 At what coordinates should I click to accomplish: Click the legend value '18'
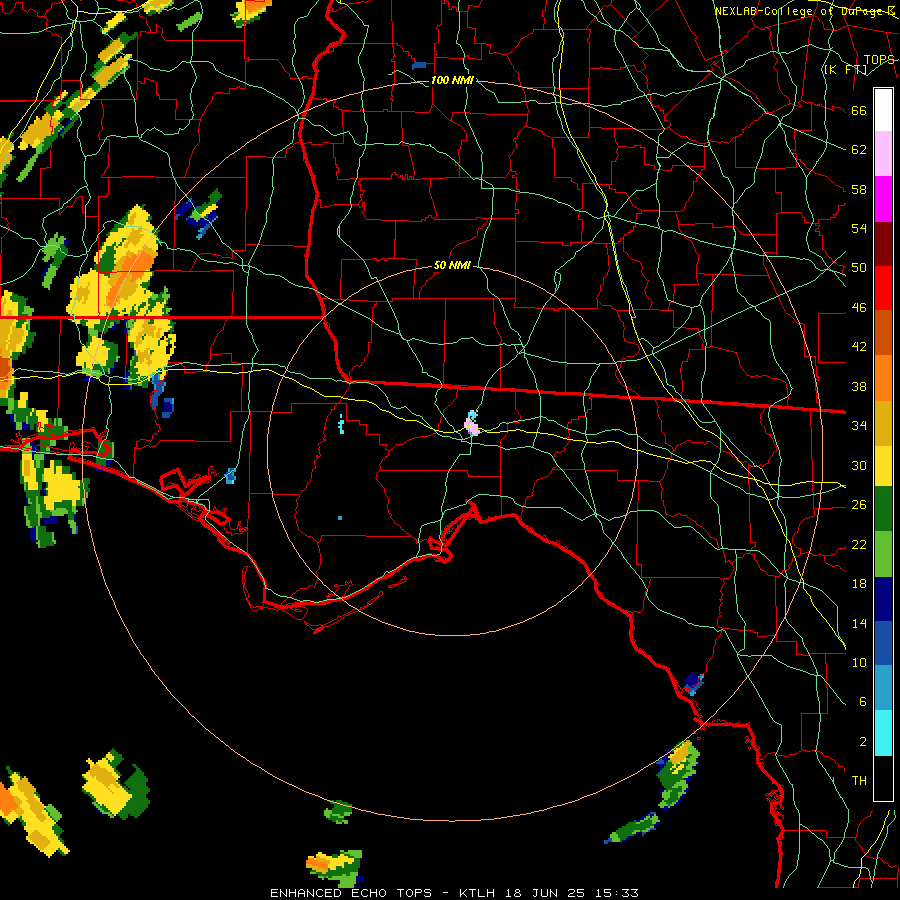coord(859,584)
